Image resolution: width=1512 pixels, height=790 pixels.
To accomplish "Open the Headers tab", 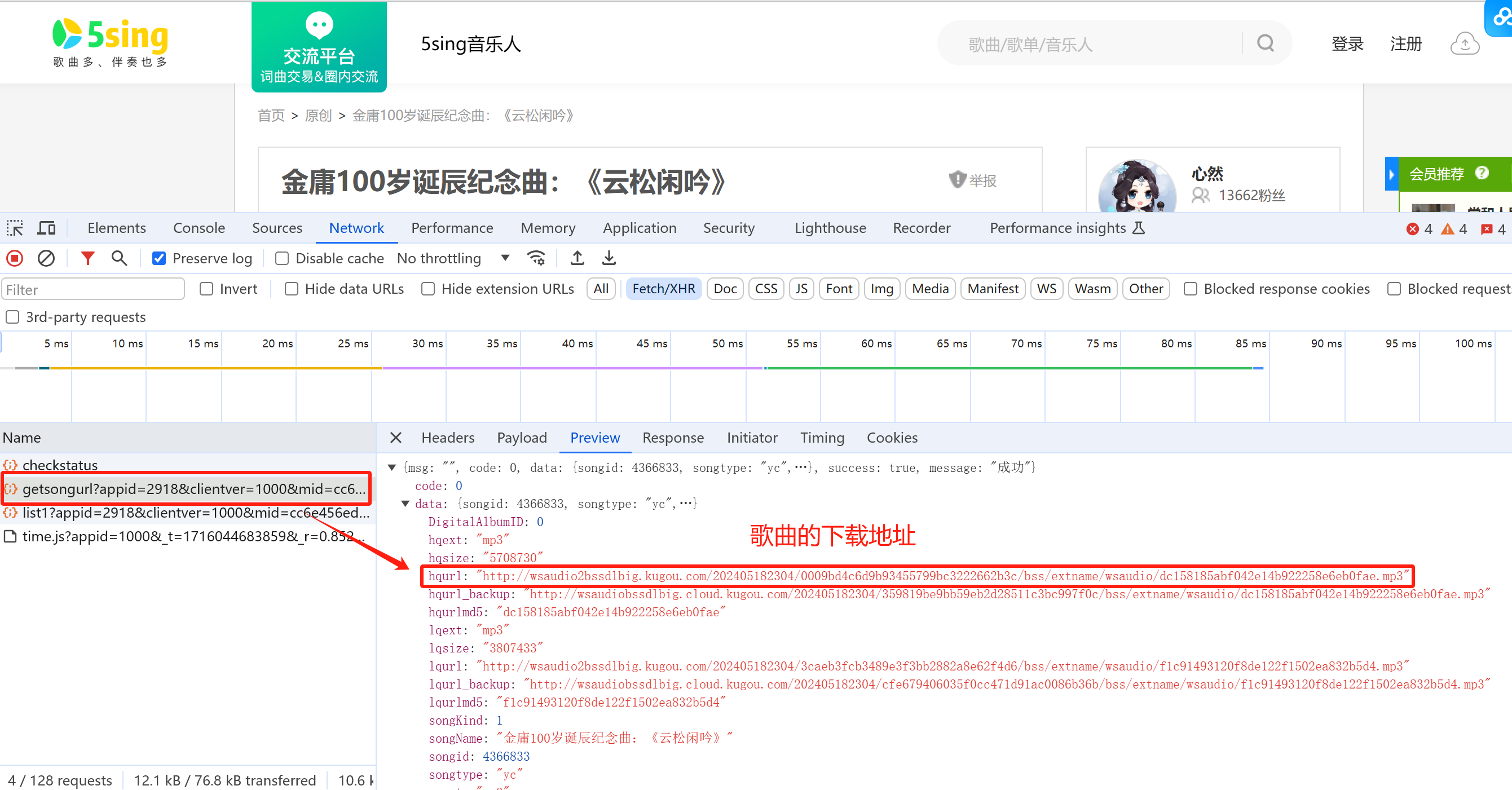I will pos(448,438).
